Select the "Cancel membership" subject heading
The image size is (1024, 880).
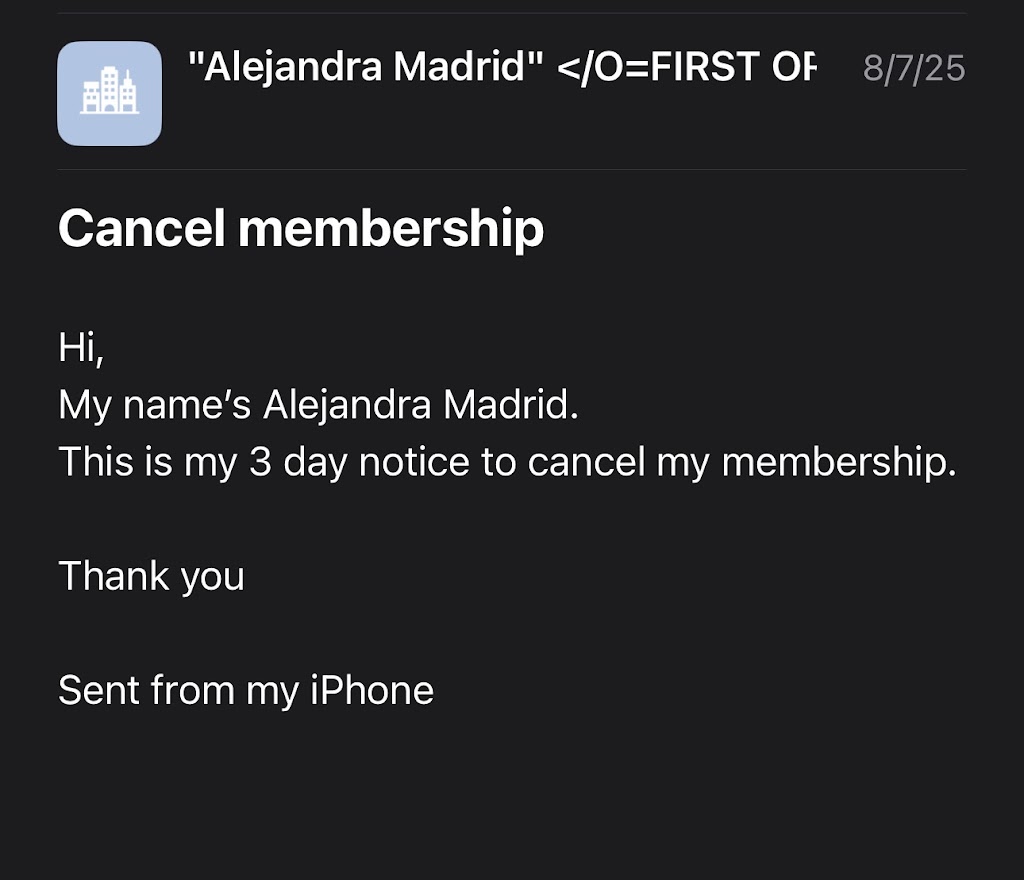click(301, 229)
